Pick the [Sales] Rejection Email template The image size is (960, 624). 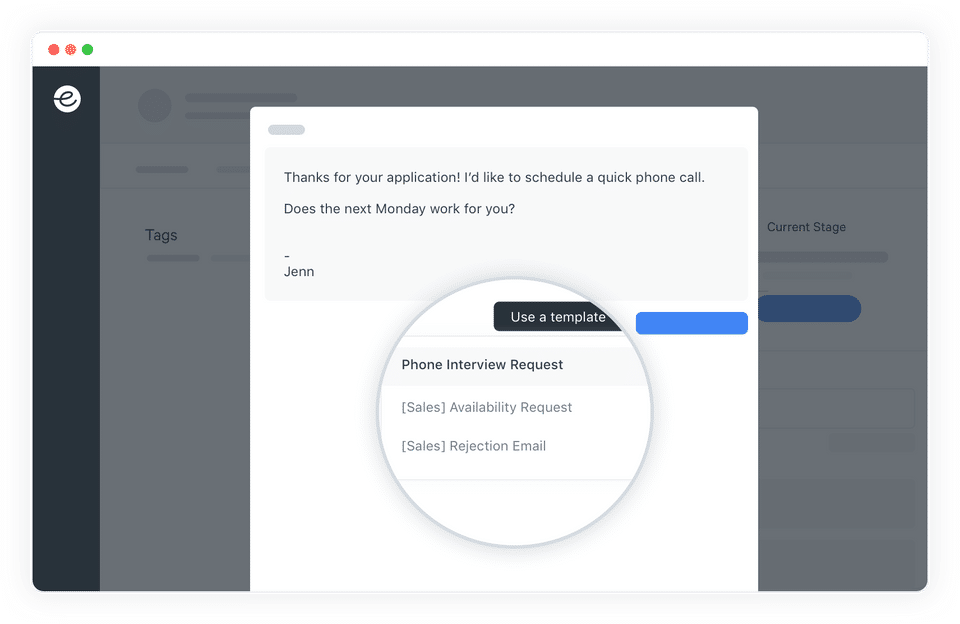pos(473,446)
